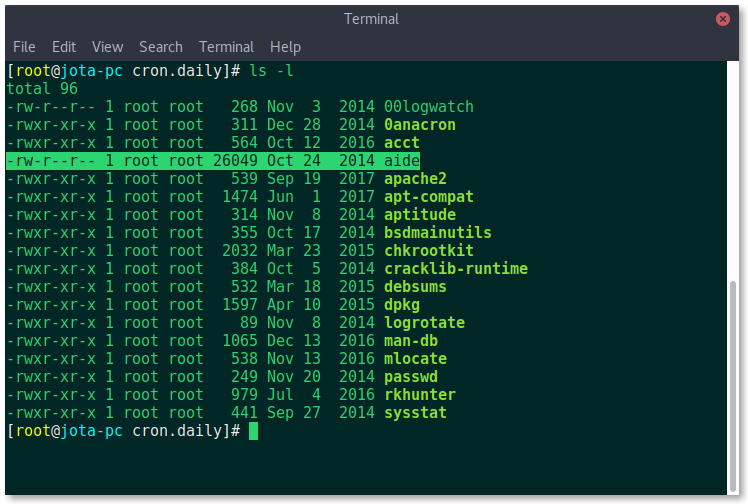Viewport: 748px width, 504px height.
Task: Click the 'logrotate' file name
Action: [x=424, y=323]
